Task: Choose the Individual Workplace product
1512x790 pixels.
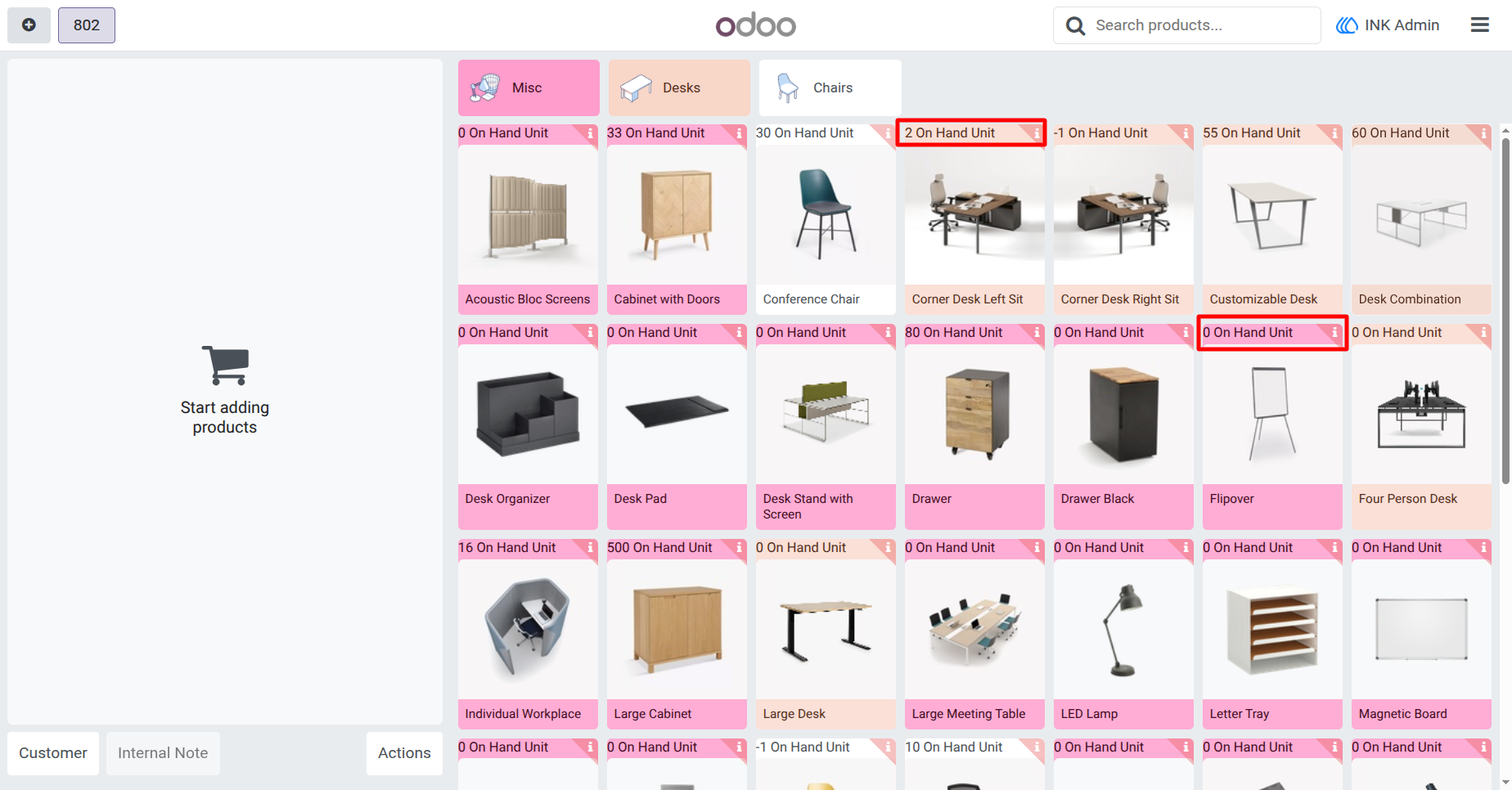Action: [x=528, y=634]
